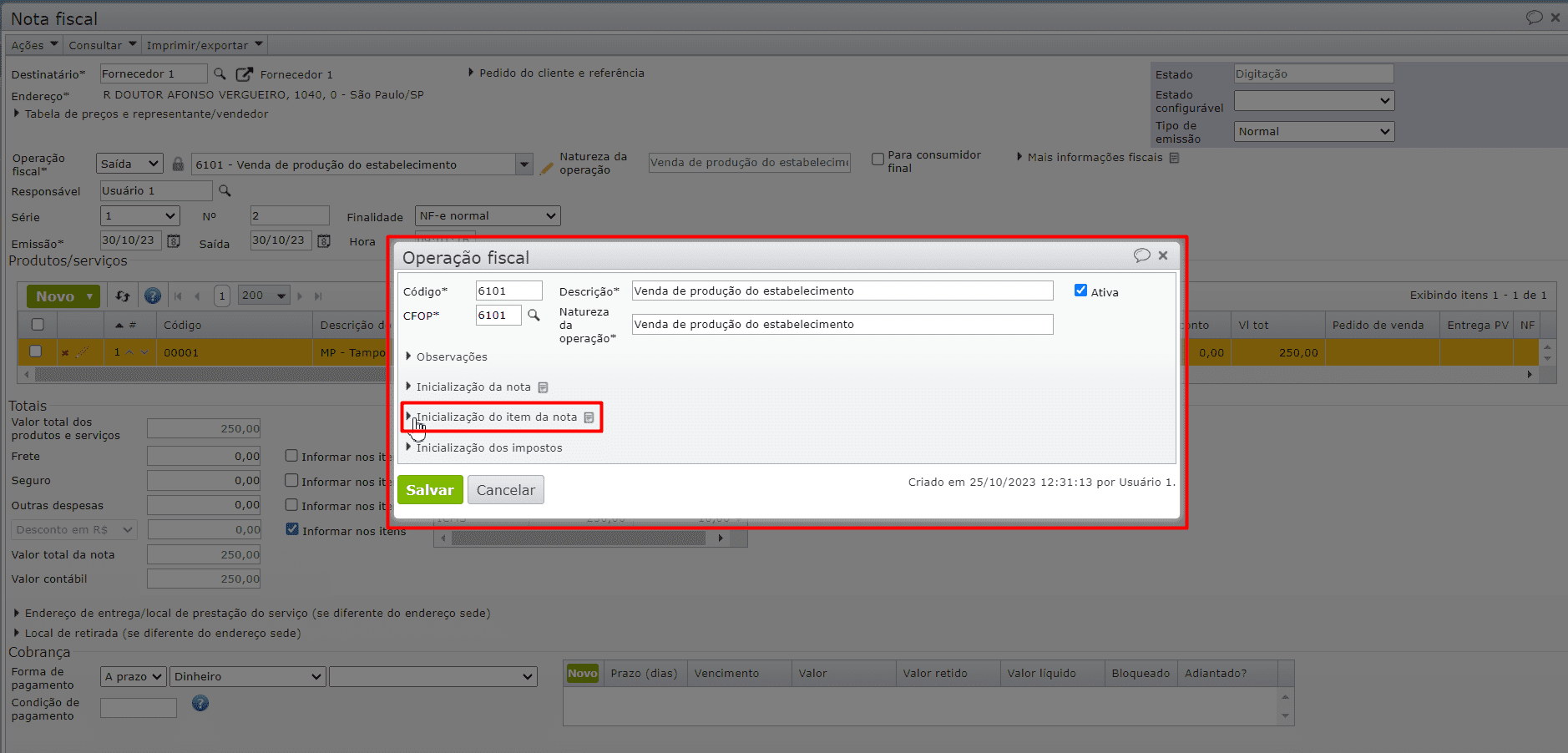Move item 1 up with the arrow
The height and width of the screenshot is (753, 1568).
click(x=129, y=352)
